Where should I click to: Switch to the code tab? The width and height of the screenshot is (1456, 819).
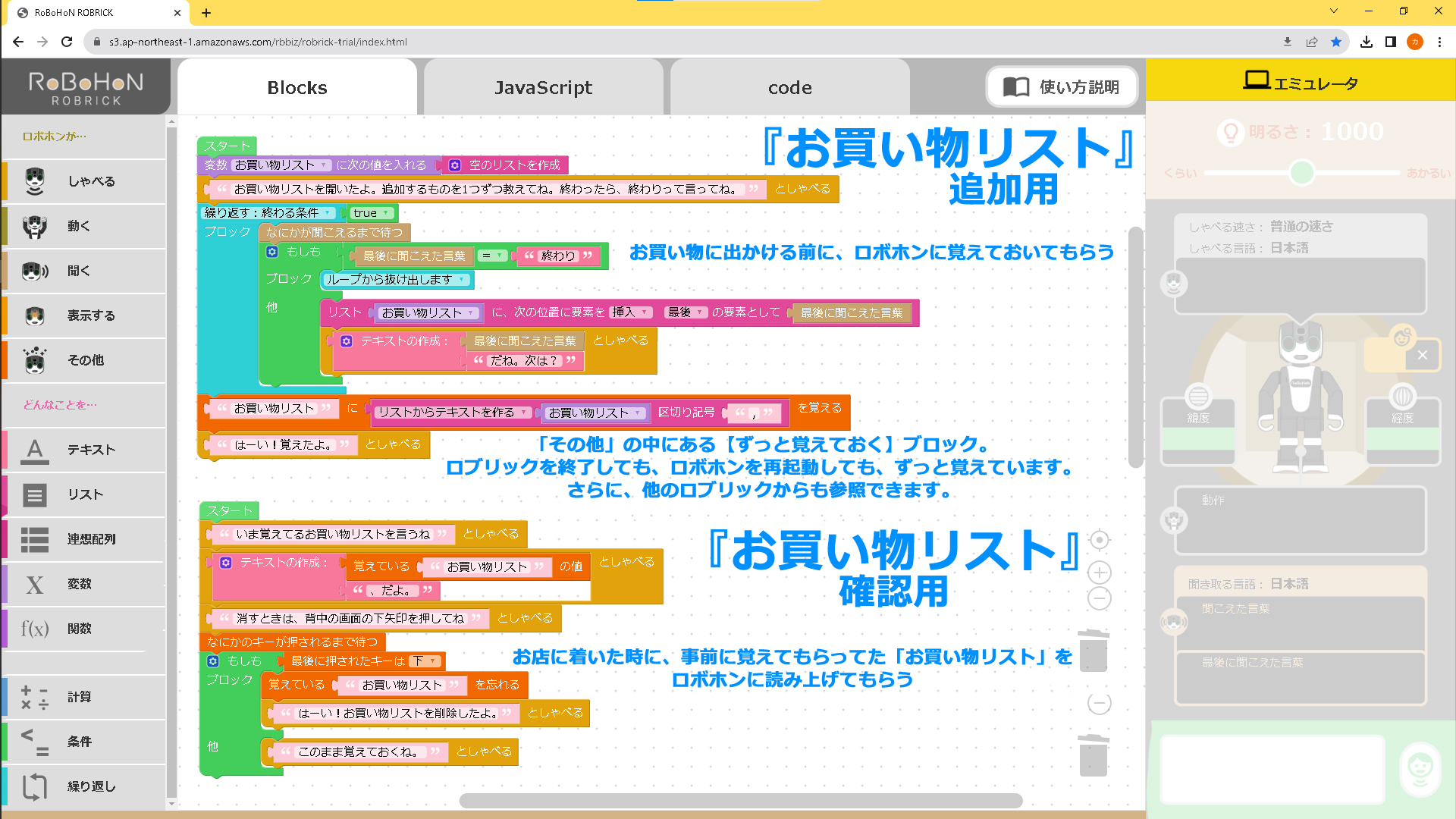pos(789,88)
